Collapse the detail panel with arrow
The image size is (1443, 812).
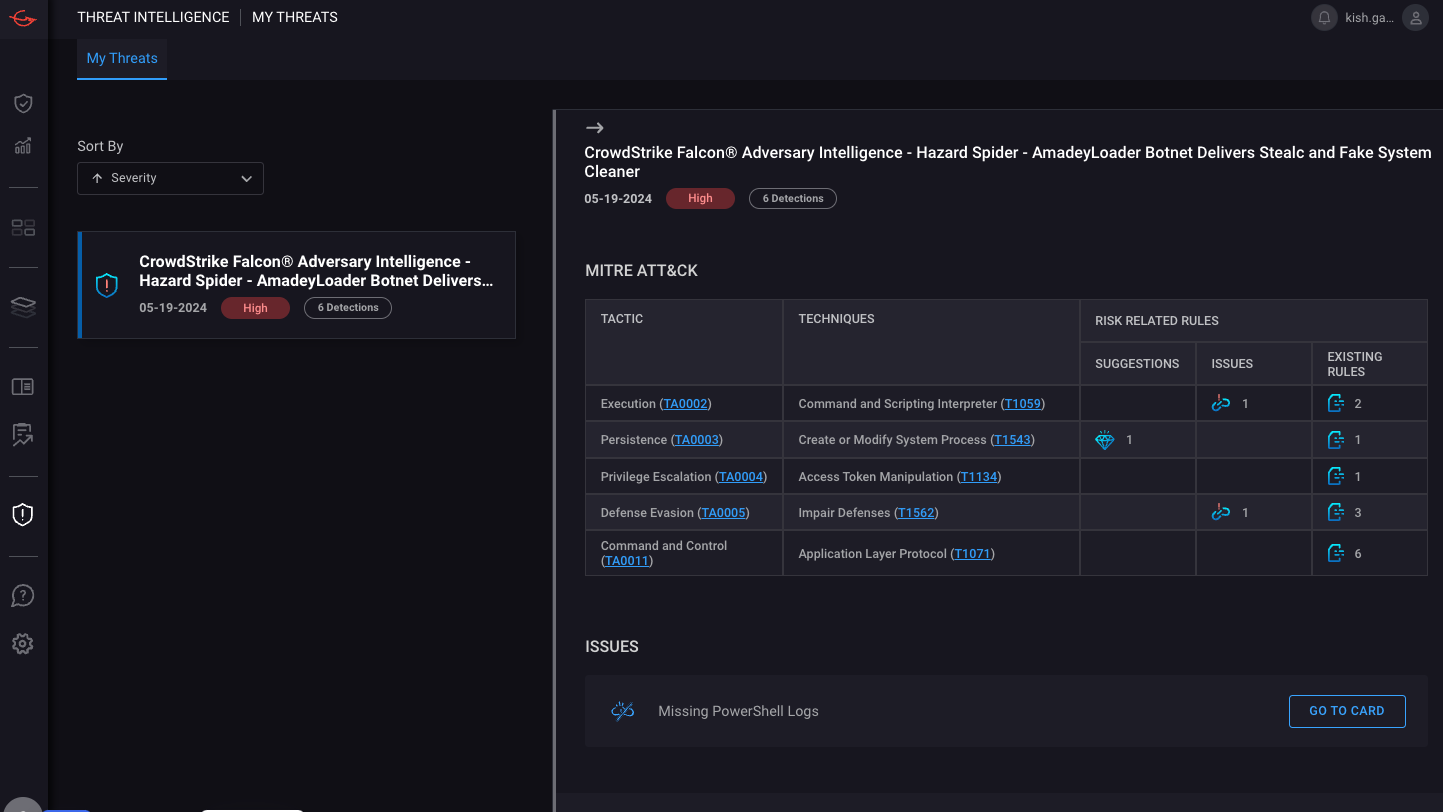pyautogui.click(x=595, y=128)
